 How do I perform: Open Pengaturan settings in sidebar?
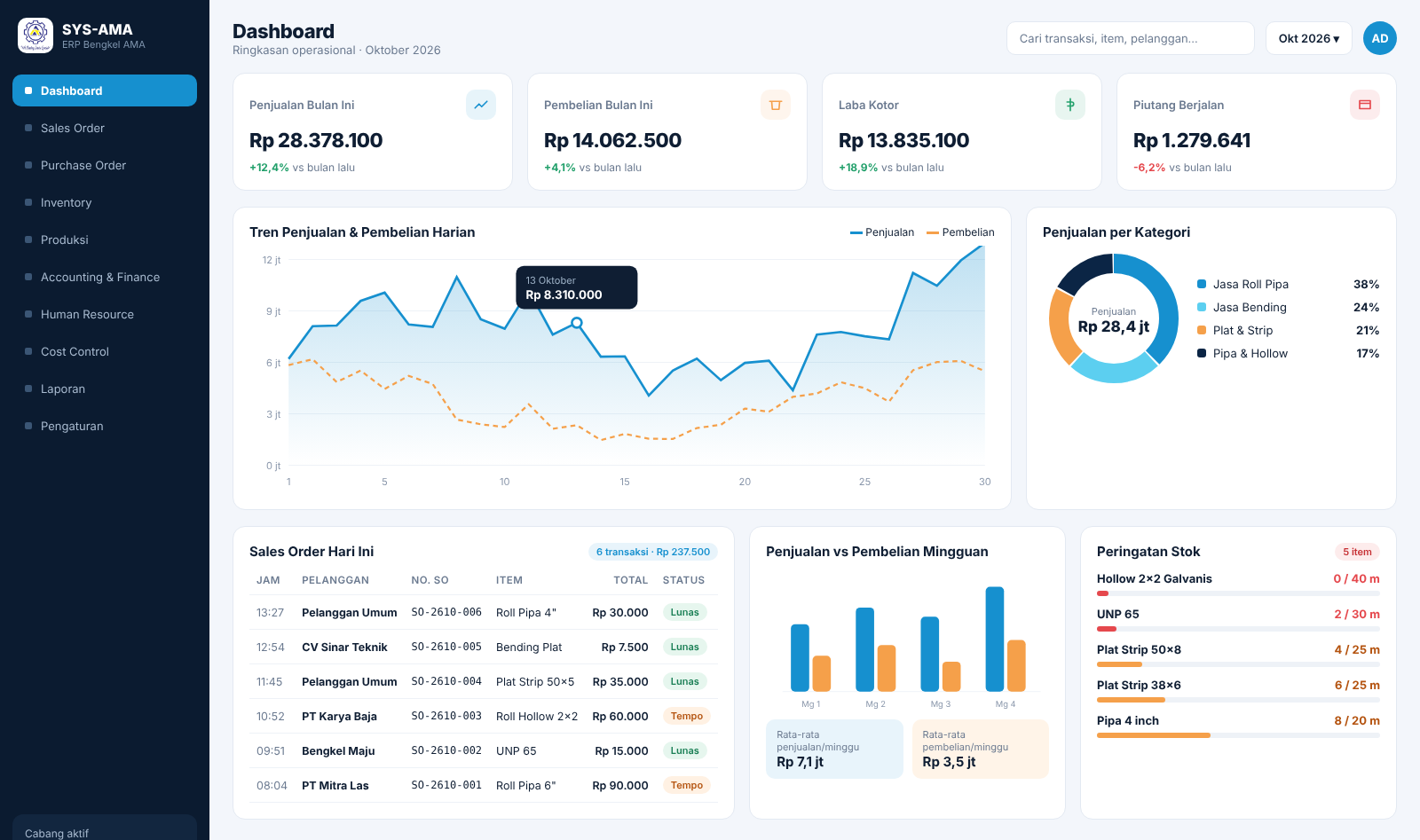pyautogui.click(x=105, y=426)
